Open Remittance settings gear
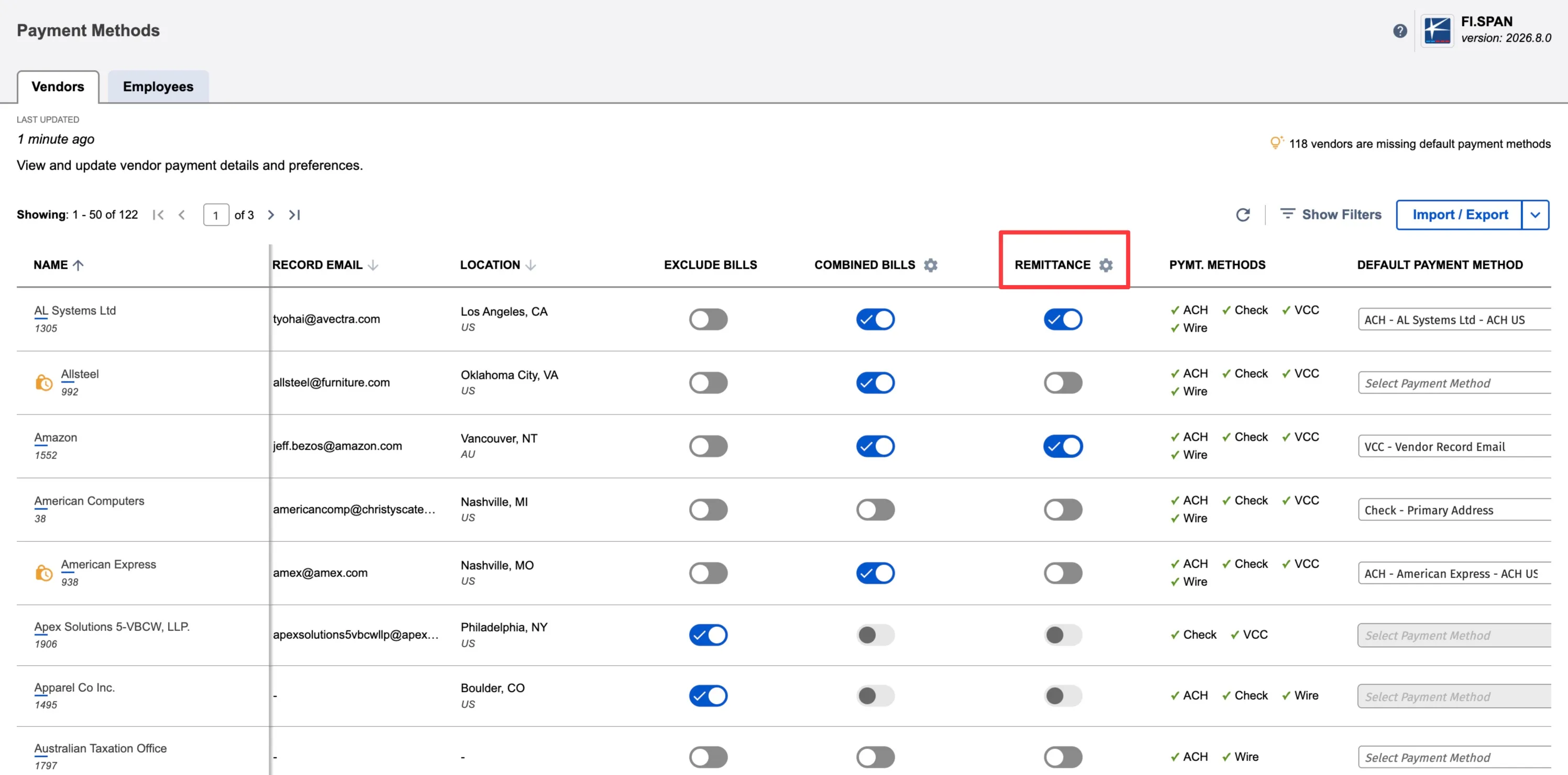The image size is (1568, 775). pos(1106,265)
